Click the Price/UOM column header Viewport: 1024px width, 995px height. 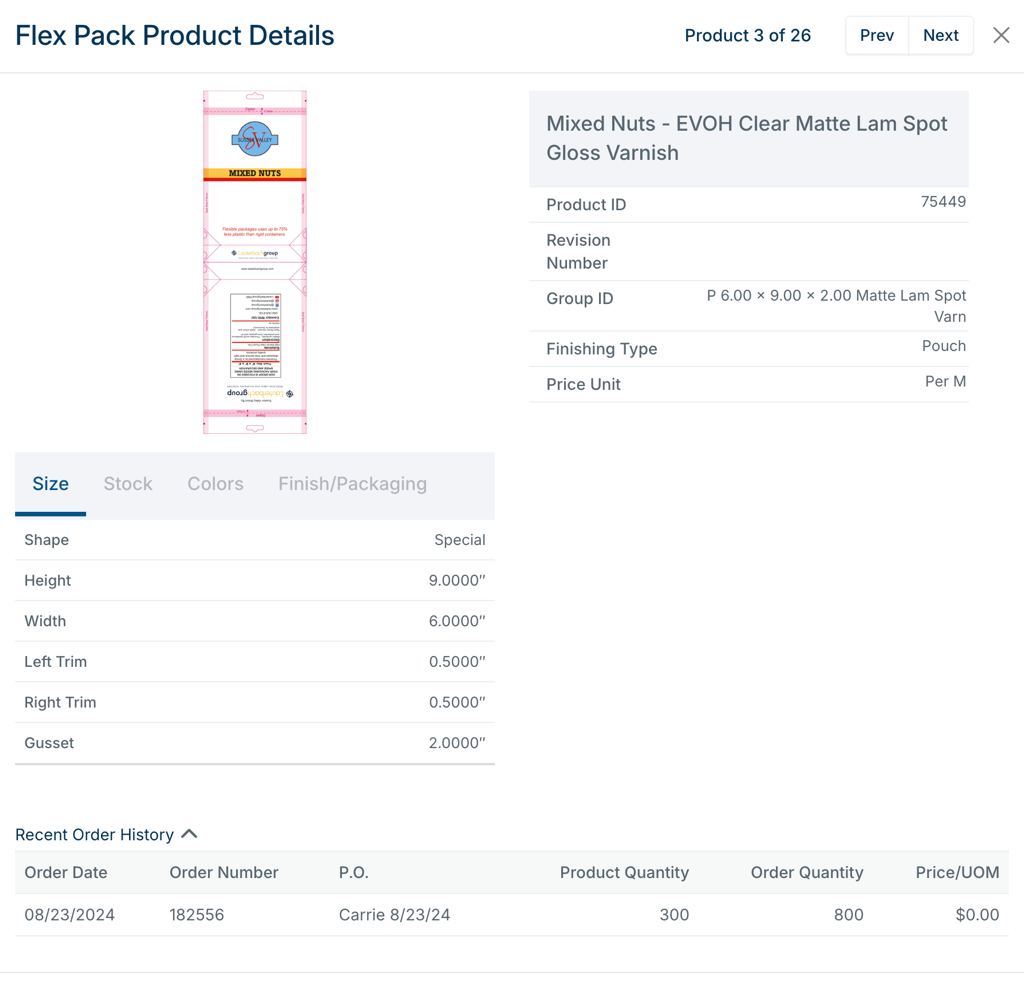coord(957,873)
